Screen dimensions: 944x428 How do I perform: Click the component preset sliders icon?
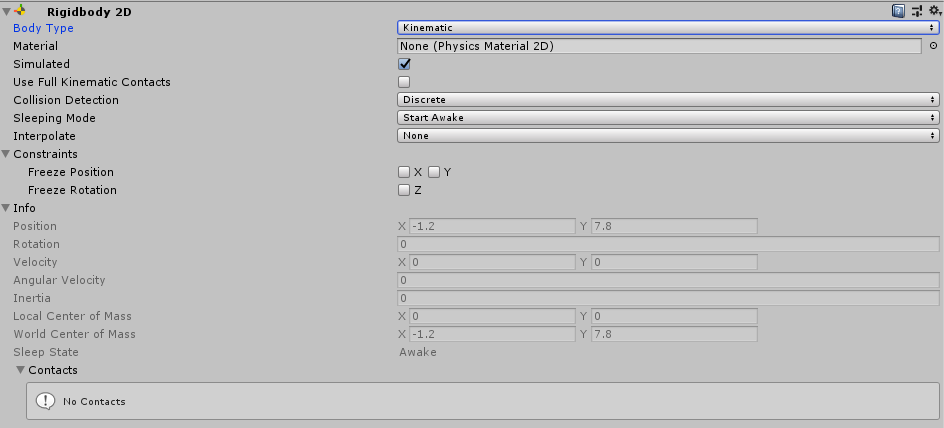click(x=917, y=10)
